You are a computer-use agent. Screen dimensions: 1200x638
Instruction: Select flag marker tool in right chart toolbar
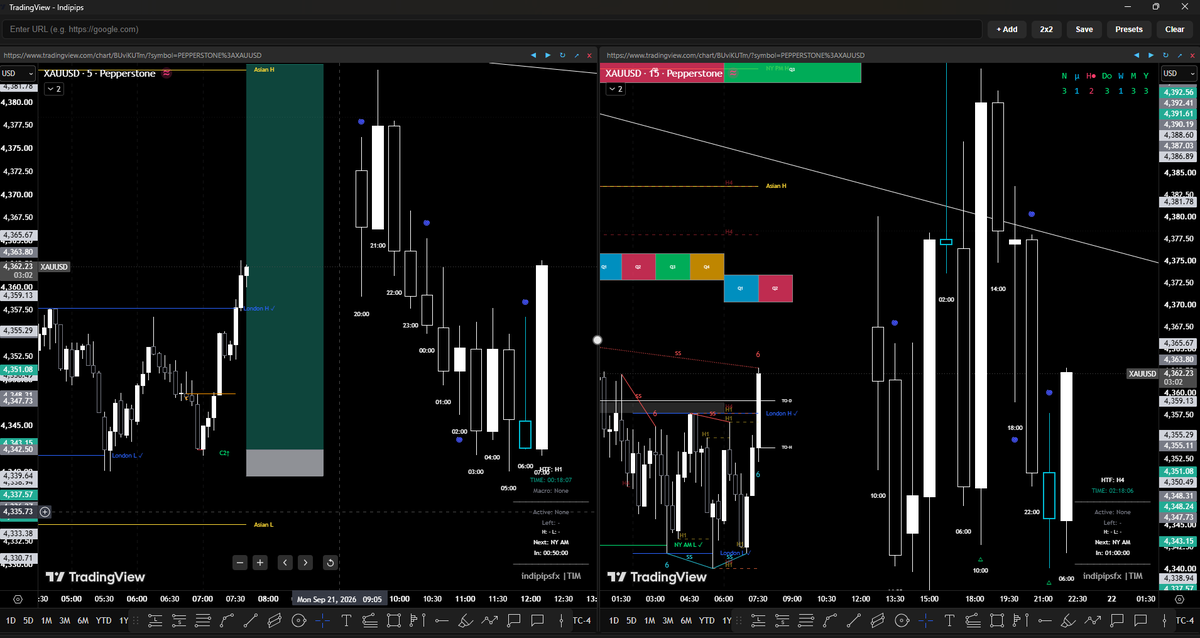[x=1022, y=621]
